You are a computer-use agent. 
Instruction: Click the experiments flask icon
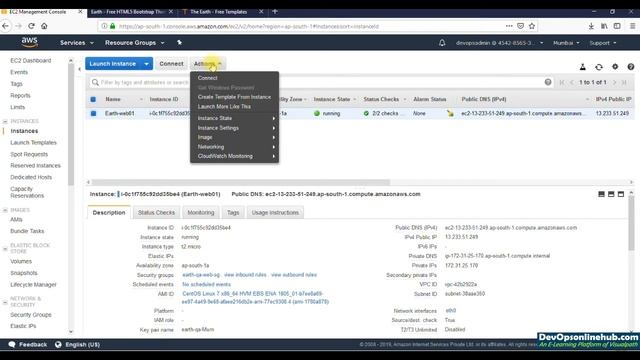point(583,67)
